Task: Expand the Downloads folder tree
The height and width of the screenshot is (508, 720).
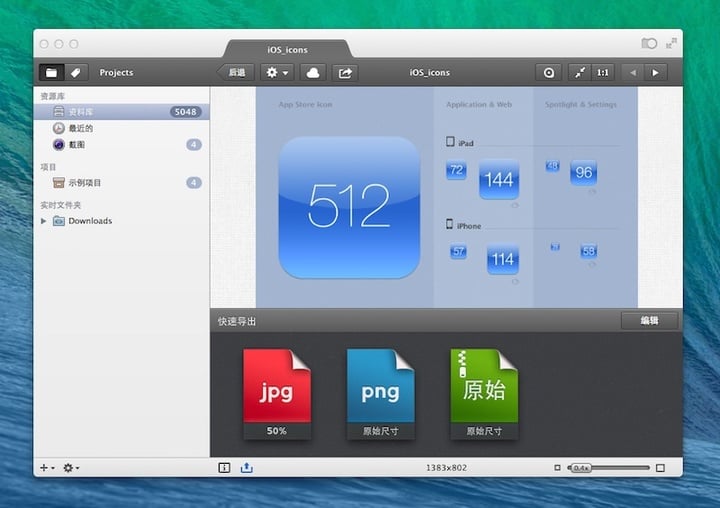Action: pos(43,221)
